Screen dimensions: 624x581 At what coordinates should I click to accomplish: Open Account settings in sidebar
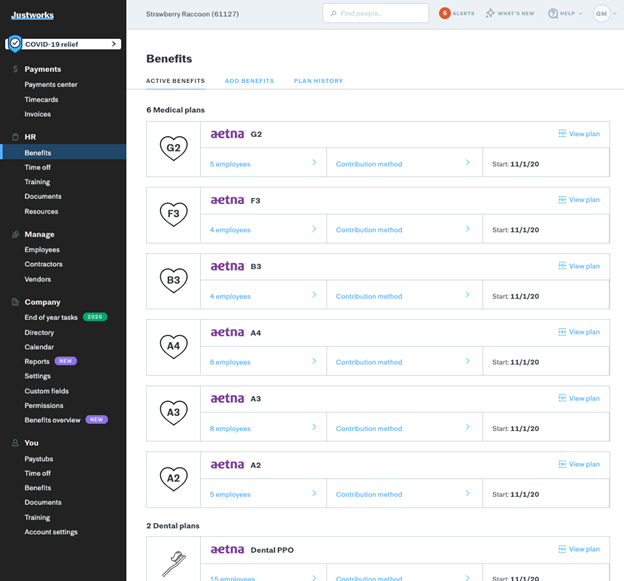click(x=51, y=532)
